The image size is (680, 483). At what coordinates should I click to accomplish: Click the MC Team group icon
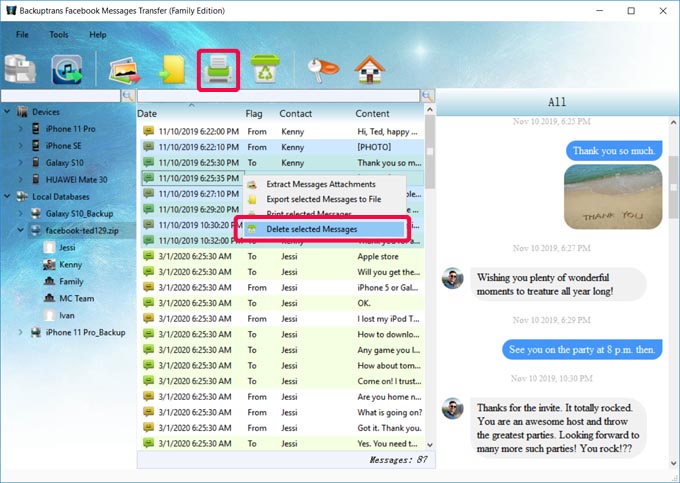point(49,298)
